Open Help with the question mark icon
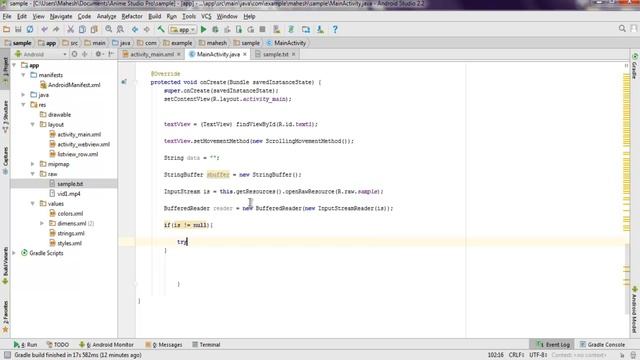This screenshot has height=360, width=640. click(335, 29)
